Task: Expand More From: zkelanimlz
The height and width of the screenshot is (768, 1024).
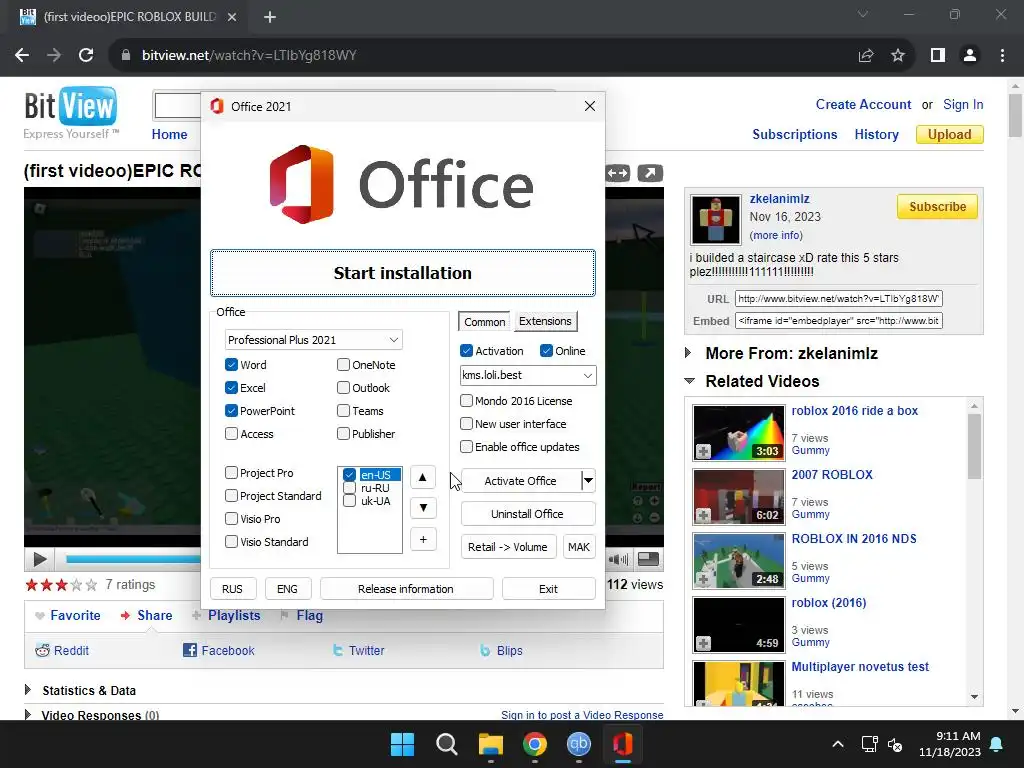Action: pos(688,353)
